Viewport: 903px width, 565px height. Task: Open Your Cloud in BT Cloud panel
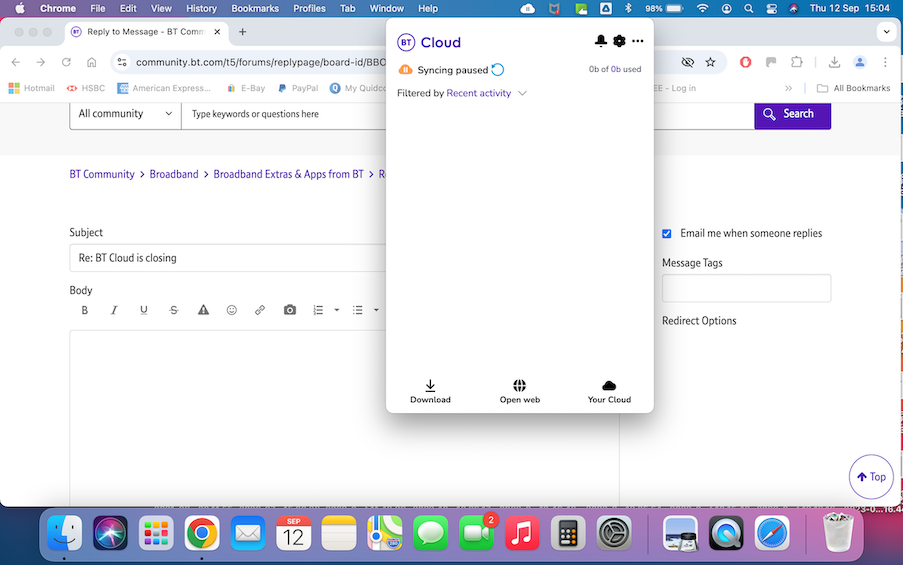point(609,392)
